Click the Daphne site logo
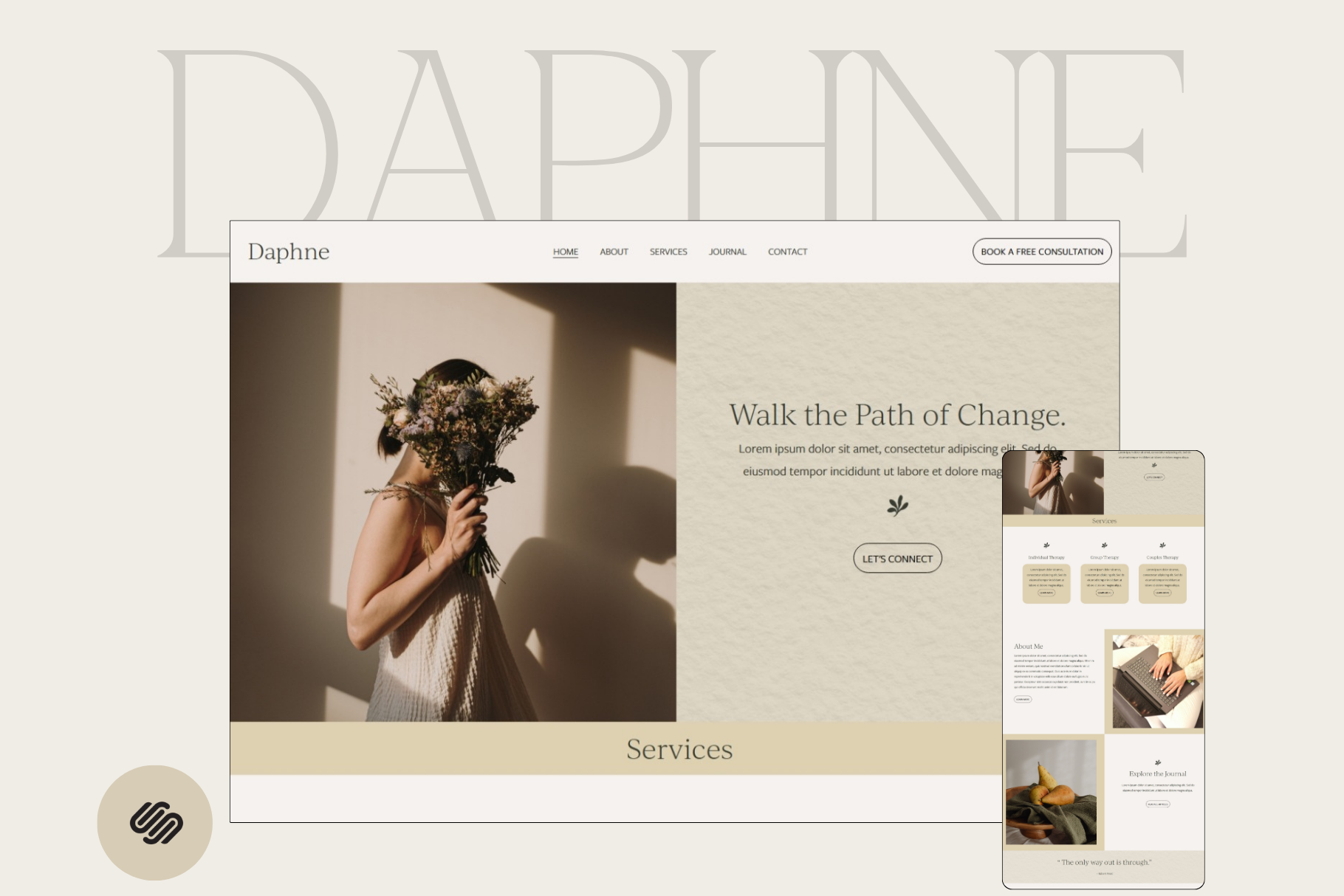 (289, 252)
